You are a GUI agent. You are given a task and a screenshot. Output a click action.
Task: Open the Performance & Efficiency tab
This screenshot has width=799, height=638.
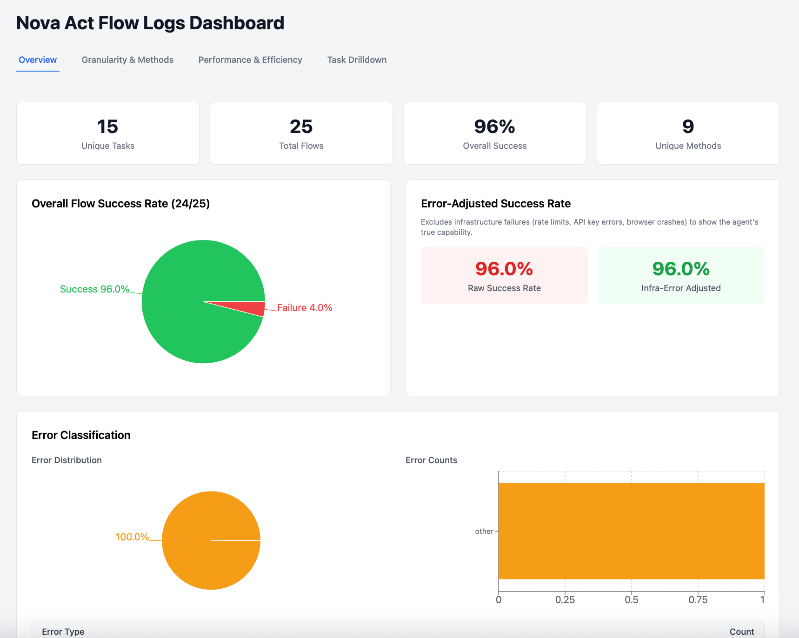[x=250, y=60]
